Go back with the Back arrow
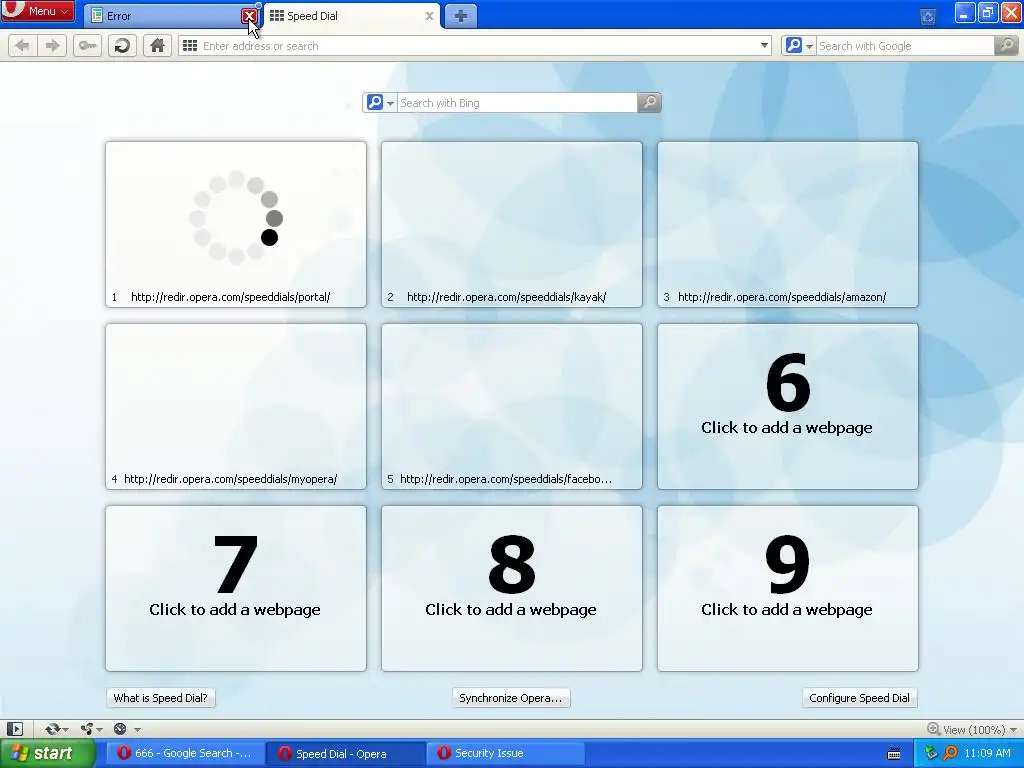 pyautogui.click(x=22, y=46)
